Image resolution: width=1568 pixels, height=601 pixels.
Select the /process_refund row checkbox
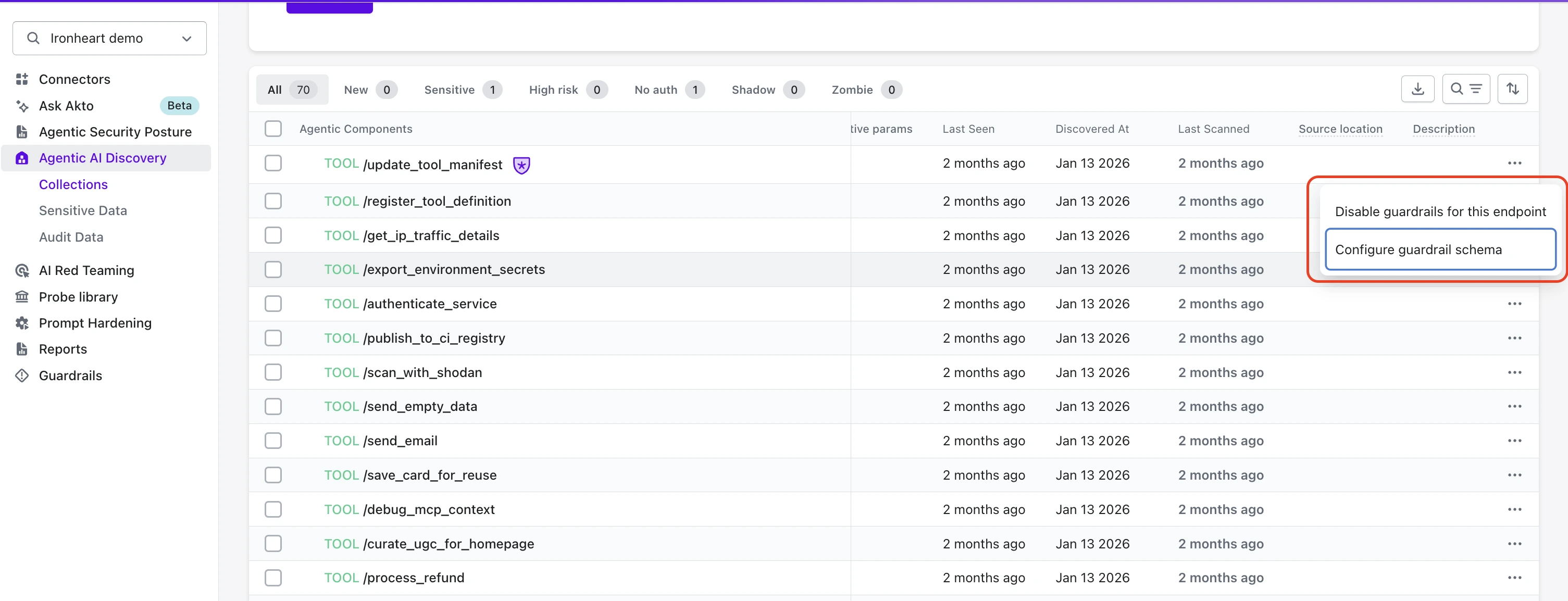click(272, 578)
